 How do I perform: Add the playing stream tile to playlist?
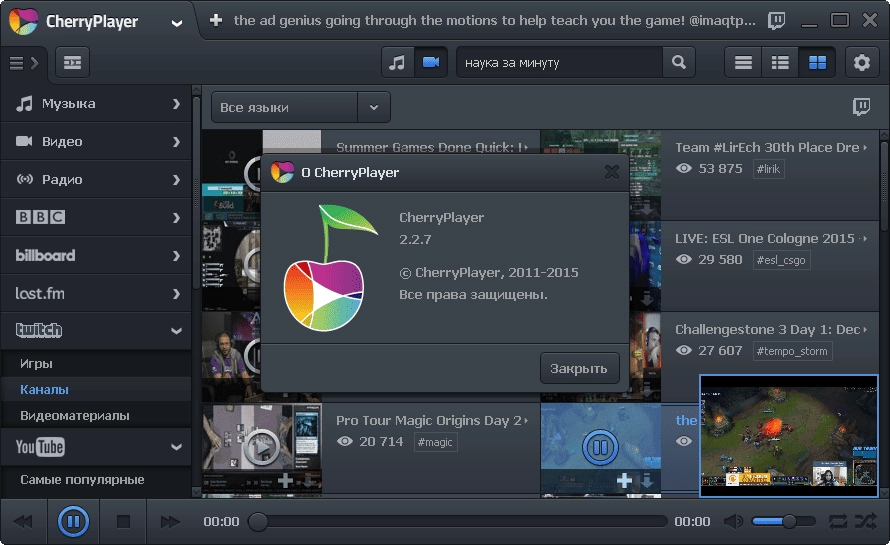click(x=624, y=481)
